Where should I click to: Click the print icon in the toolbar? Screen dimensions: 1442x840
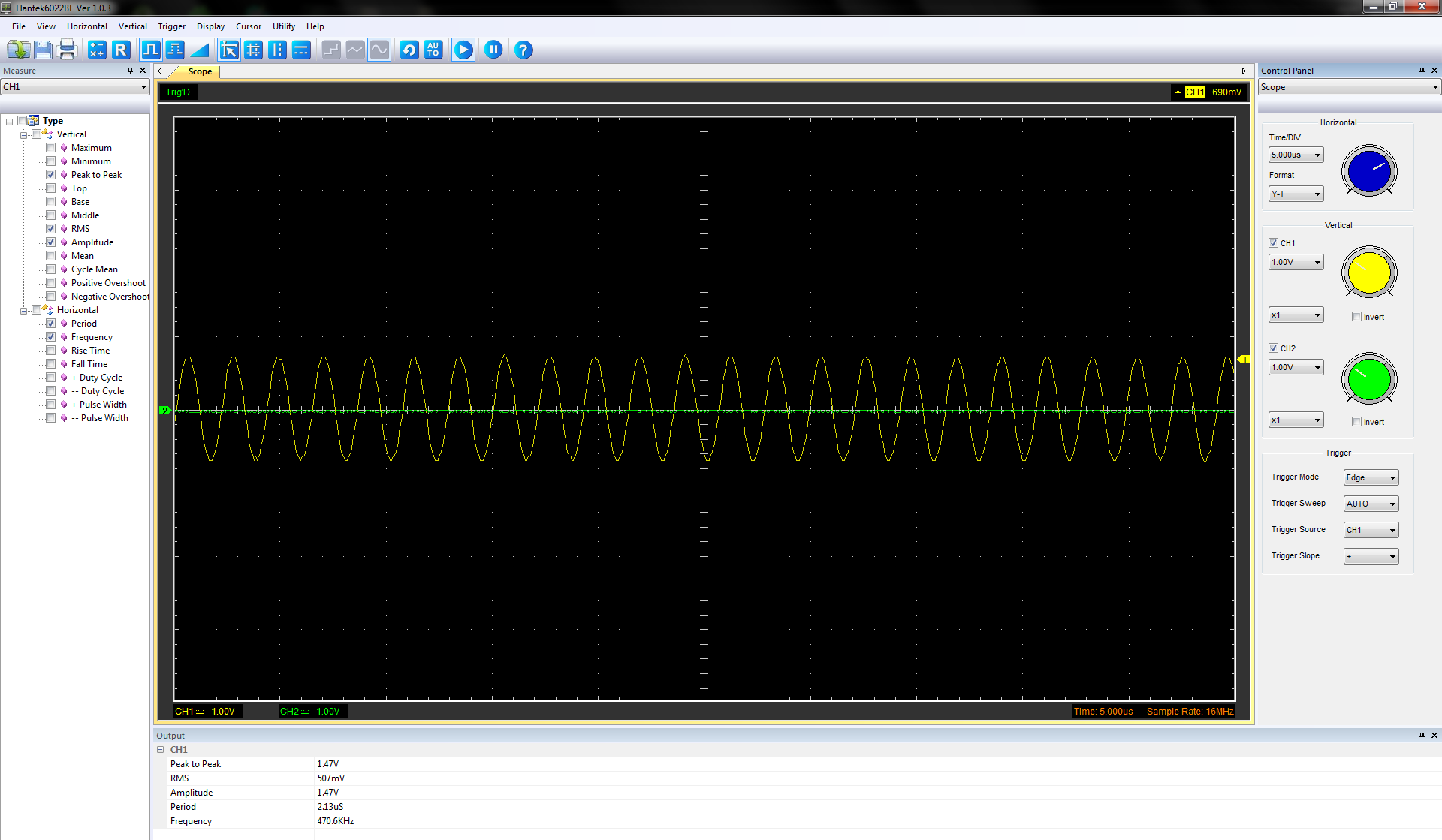click(68, 50)
